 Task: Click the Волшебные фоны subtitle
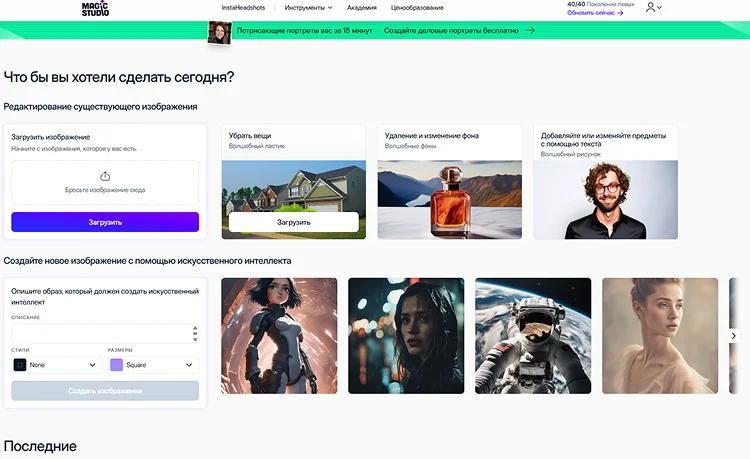click(410, 146)
